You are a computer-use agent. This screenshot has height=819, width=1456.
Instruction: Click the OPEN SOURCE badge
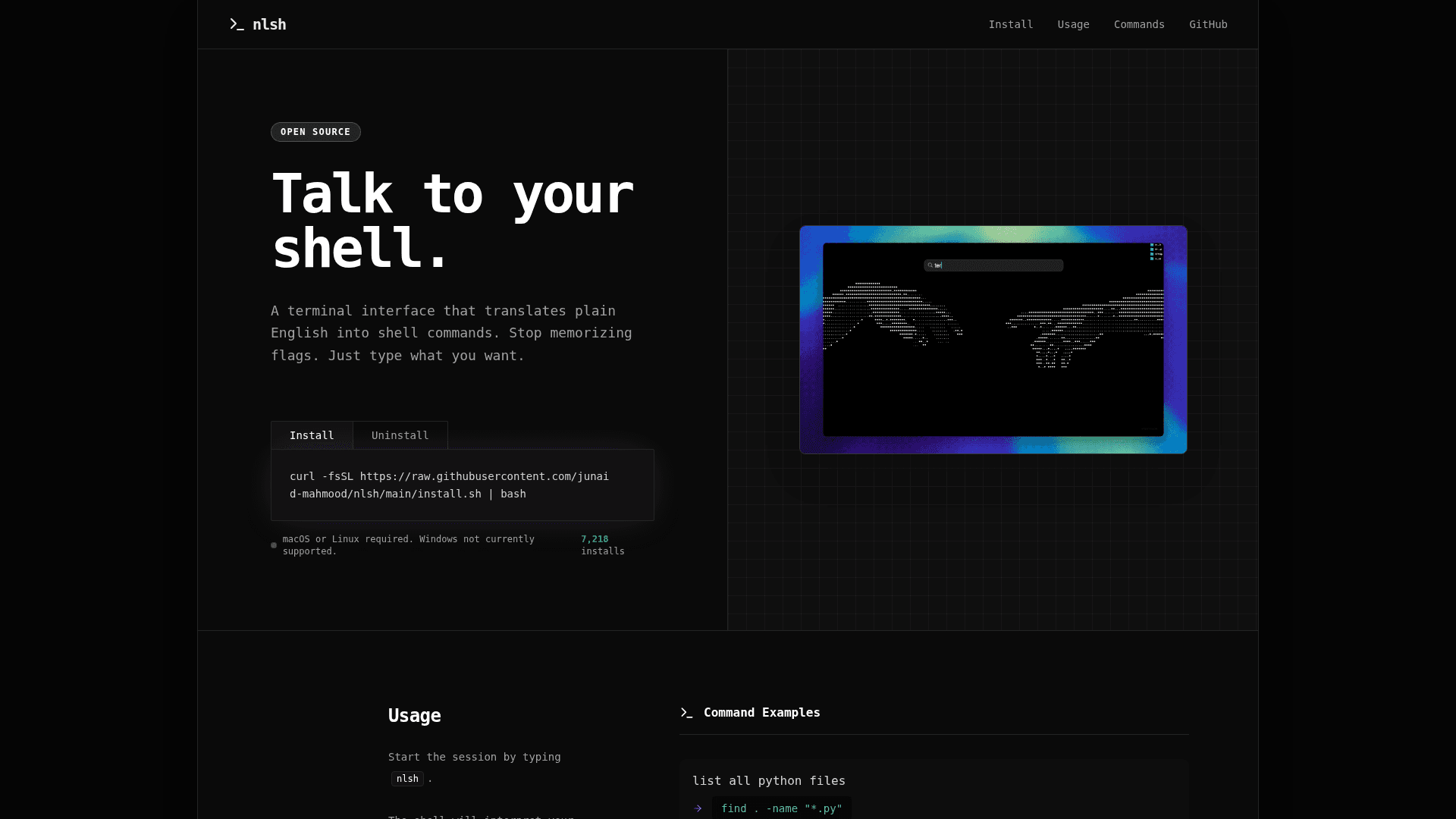click(315, 132)
